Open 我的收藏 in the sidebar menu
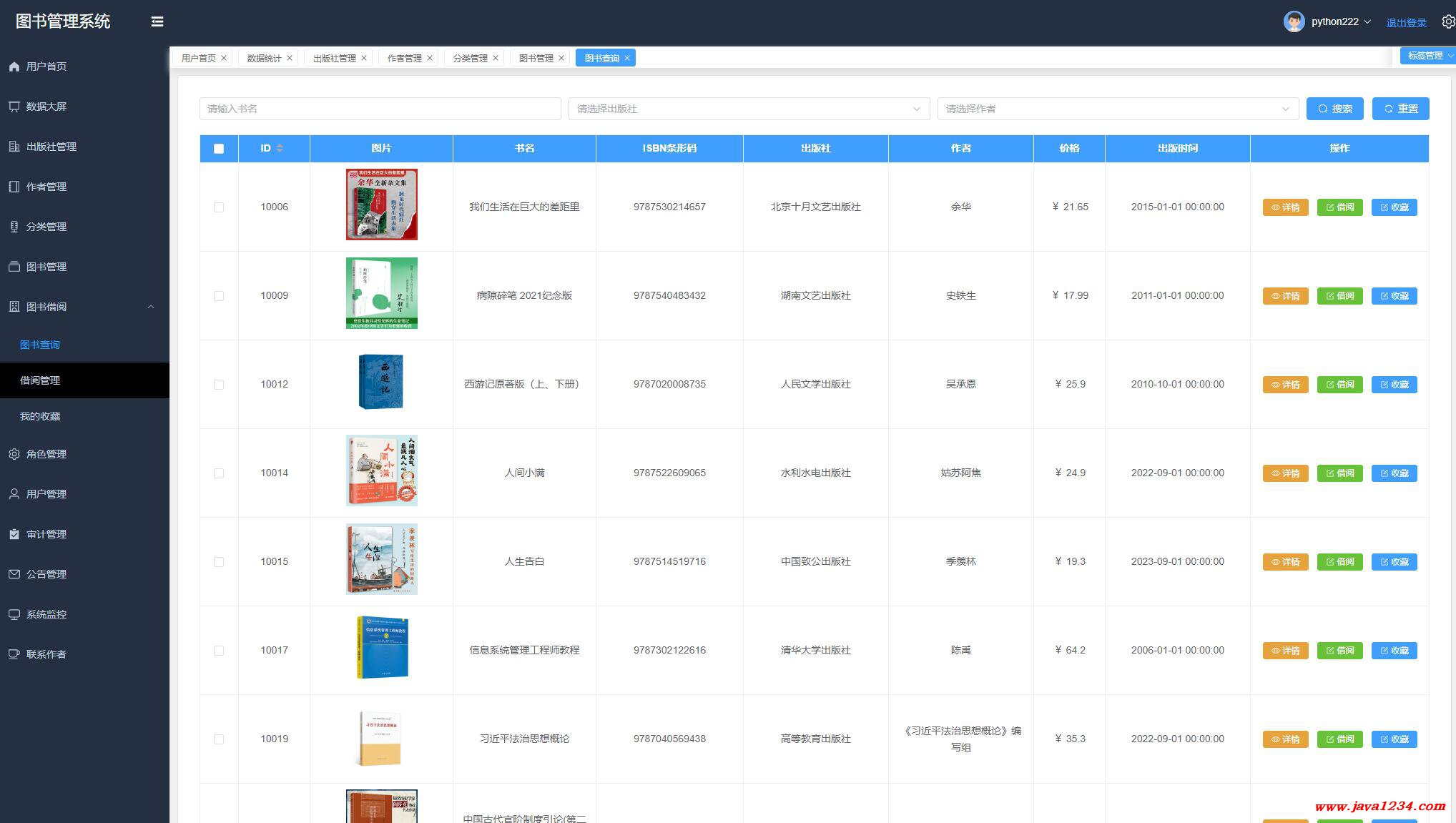This screenshot has height=823, width=1456. (x=40, y=416)
